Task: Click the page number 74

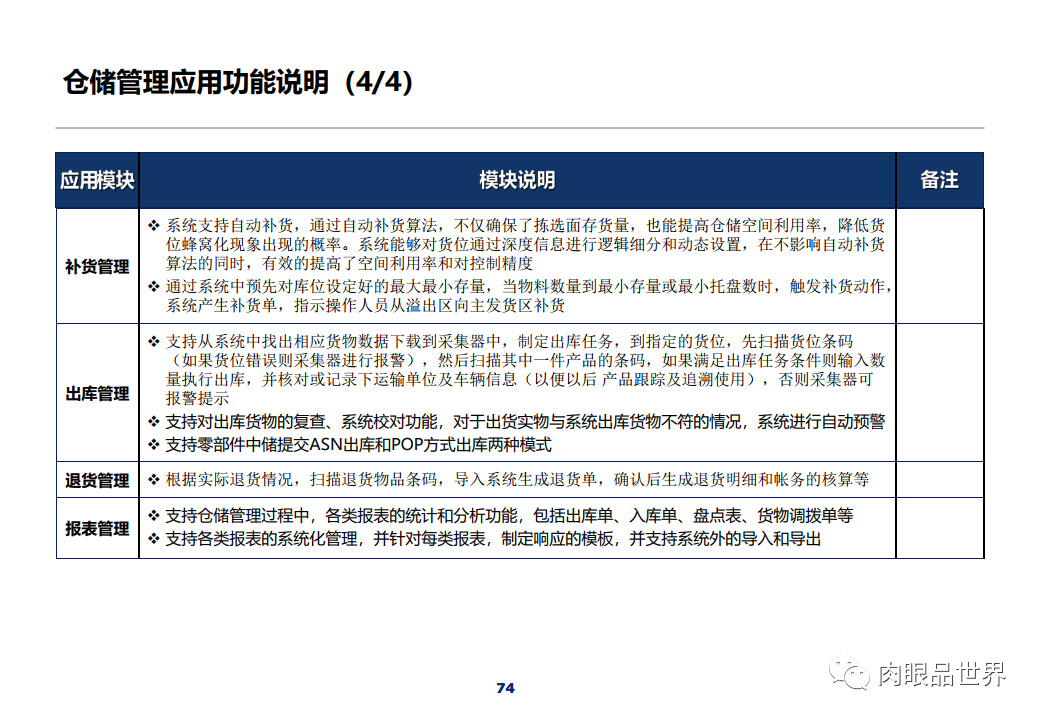Action: [506, 687]
